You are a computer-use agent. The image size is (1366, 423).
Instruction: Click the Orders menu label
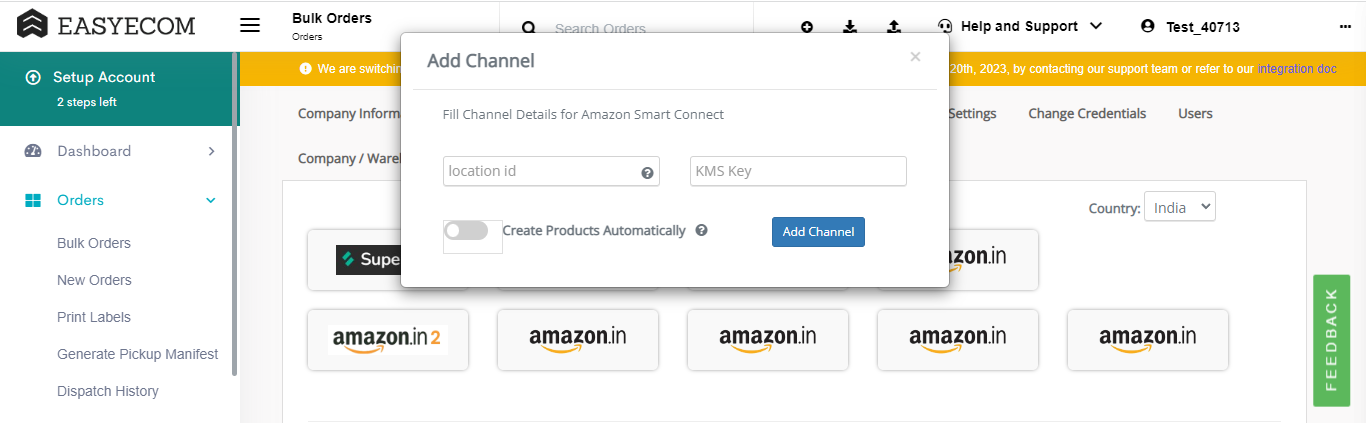coord(80,200)
